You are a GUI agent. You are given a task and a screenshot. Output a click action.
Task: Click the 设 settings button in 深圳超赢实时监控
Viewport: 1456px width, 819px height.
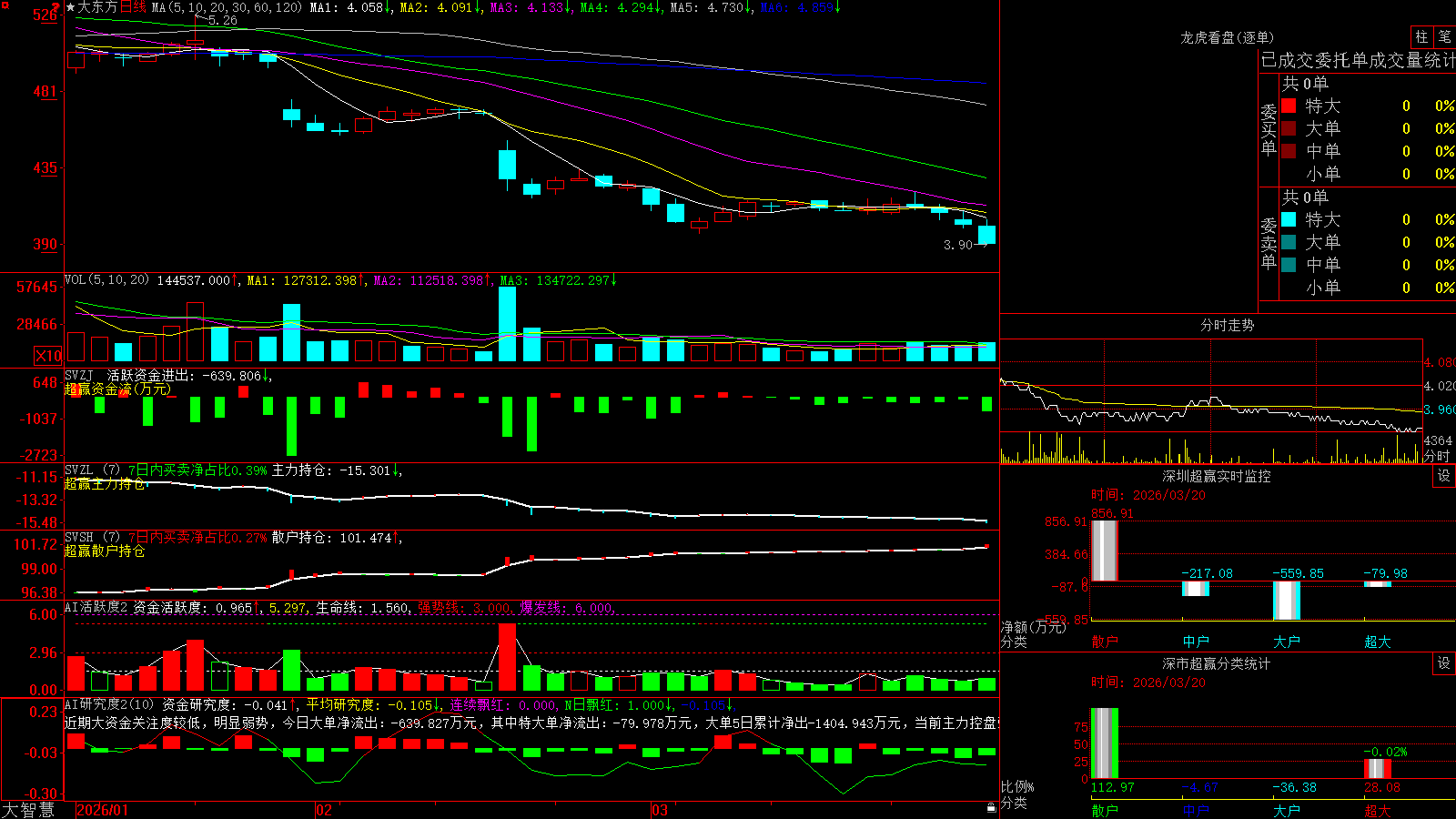(1444, 476)
